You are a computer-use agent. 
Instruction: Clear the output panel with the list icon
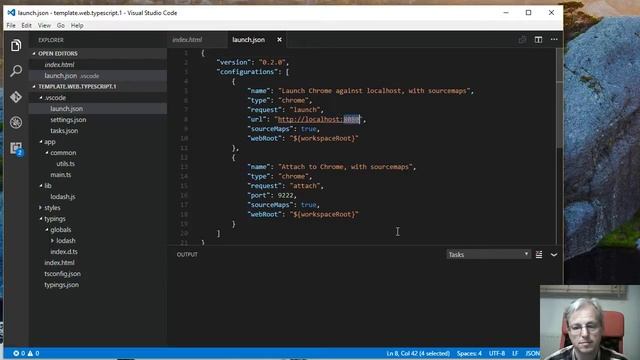tap(539, 255)
